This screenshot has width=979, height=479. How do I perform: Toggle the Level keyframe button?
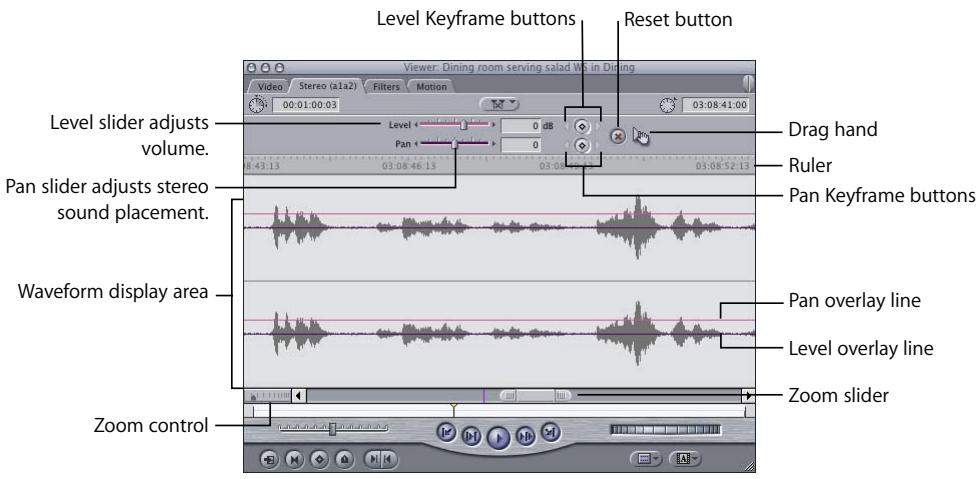pos(582,126)
